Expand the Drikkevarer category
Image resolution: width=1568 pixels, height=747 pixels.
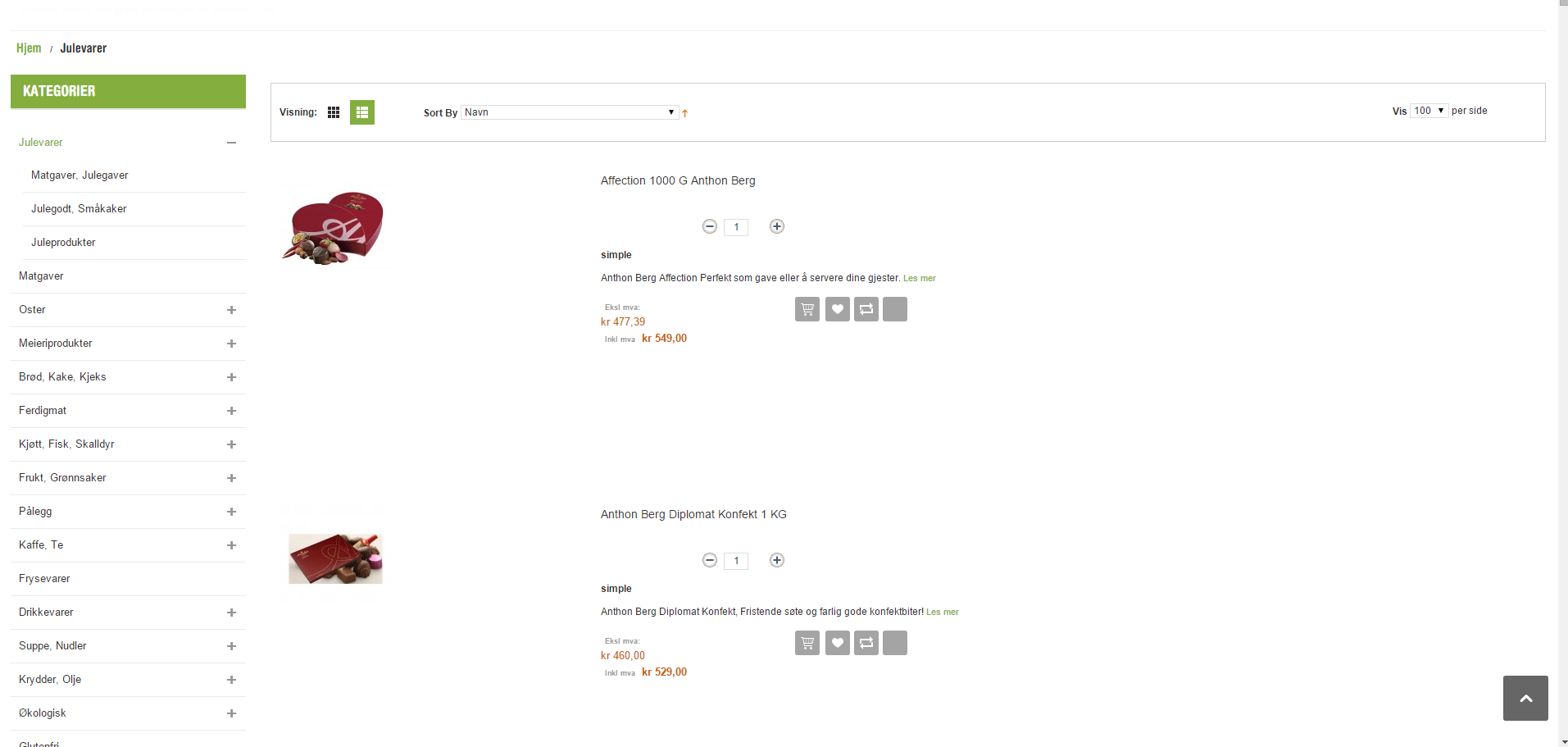(232, 613)
